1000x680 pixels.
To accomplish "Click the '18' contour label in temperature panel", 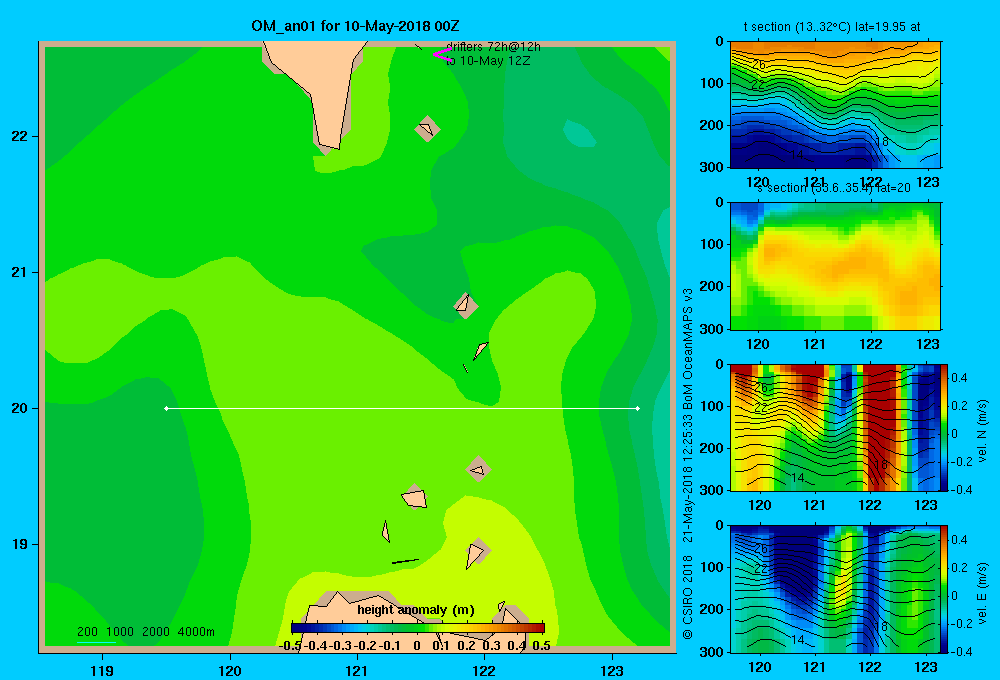I will [x=882, y=142].
